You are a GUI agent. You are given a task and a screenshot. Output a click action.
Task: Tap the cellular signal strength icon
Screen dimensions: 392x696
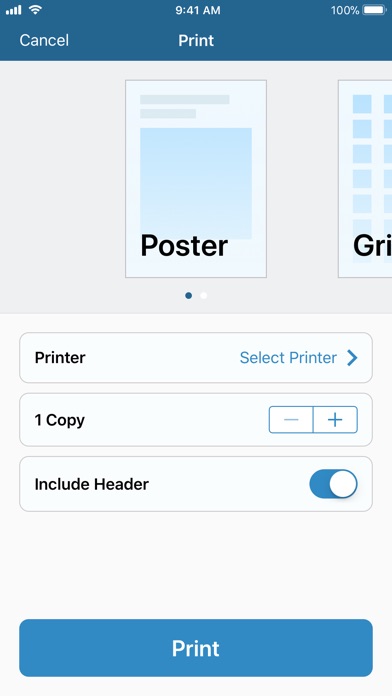pyautogui.click(x=14, y=10)
